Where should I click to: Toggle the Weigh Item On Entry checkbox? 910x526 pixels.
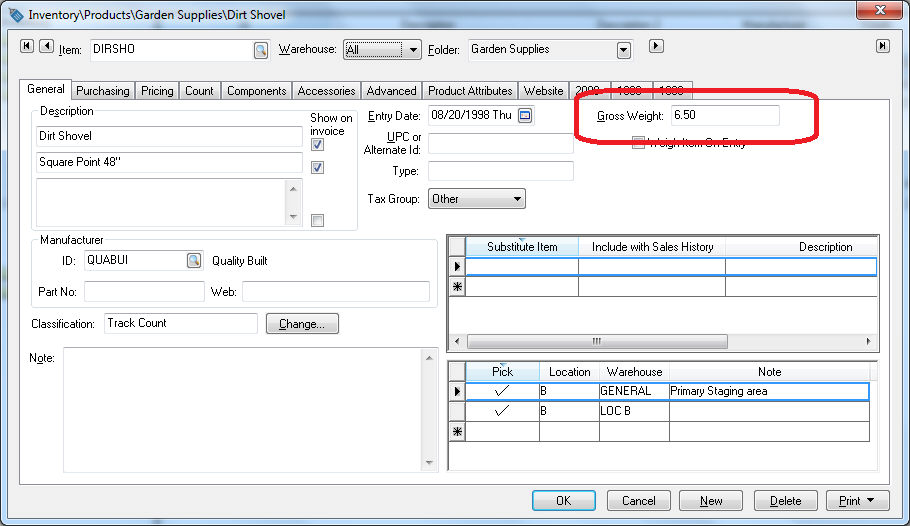coord(638,143)
